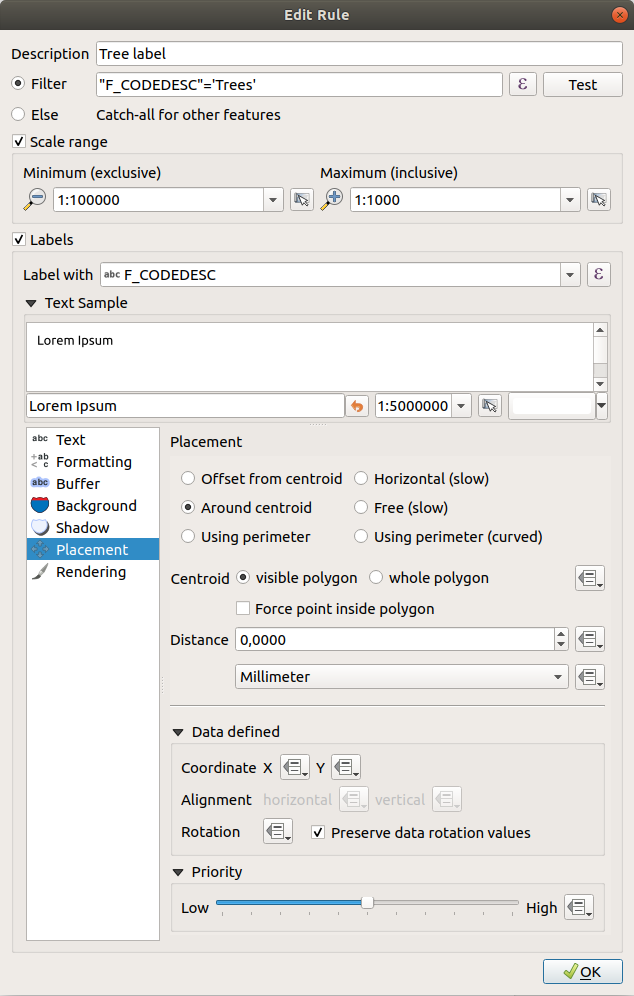The height and width of the screenshot is (996, 634).
Task: Select Horizontal (slow) placement mode
Action: coord(360,478)
